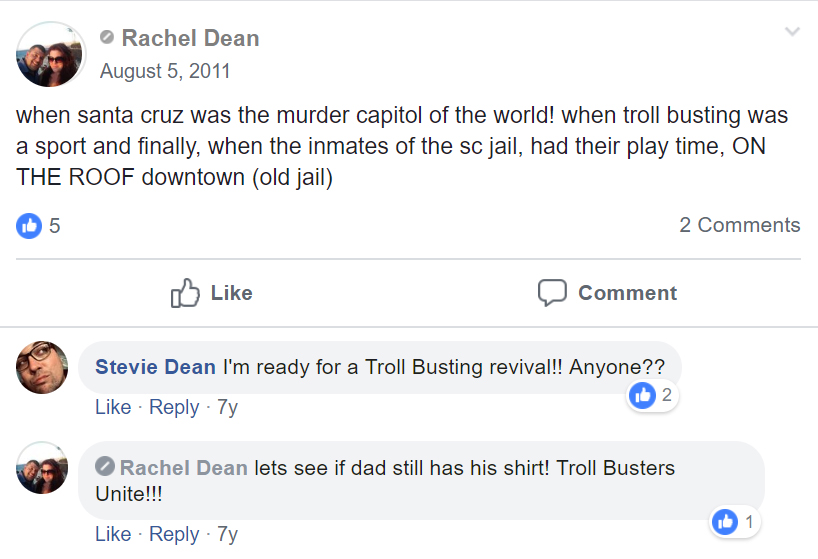Click the gray icon beside Rachel Dean's header name
The width and height of the screenshot is (818, 559).
[x=107, y=38]
